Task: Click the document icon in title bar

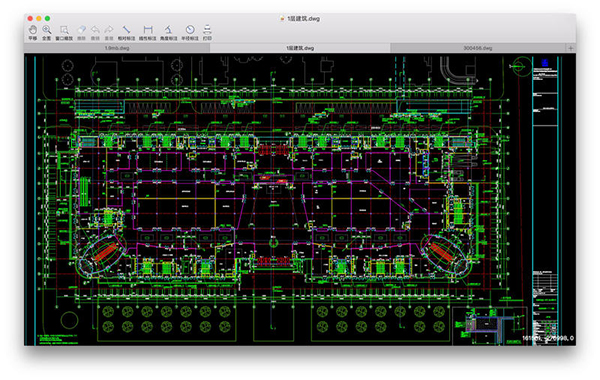Action: (282, 18)
